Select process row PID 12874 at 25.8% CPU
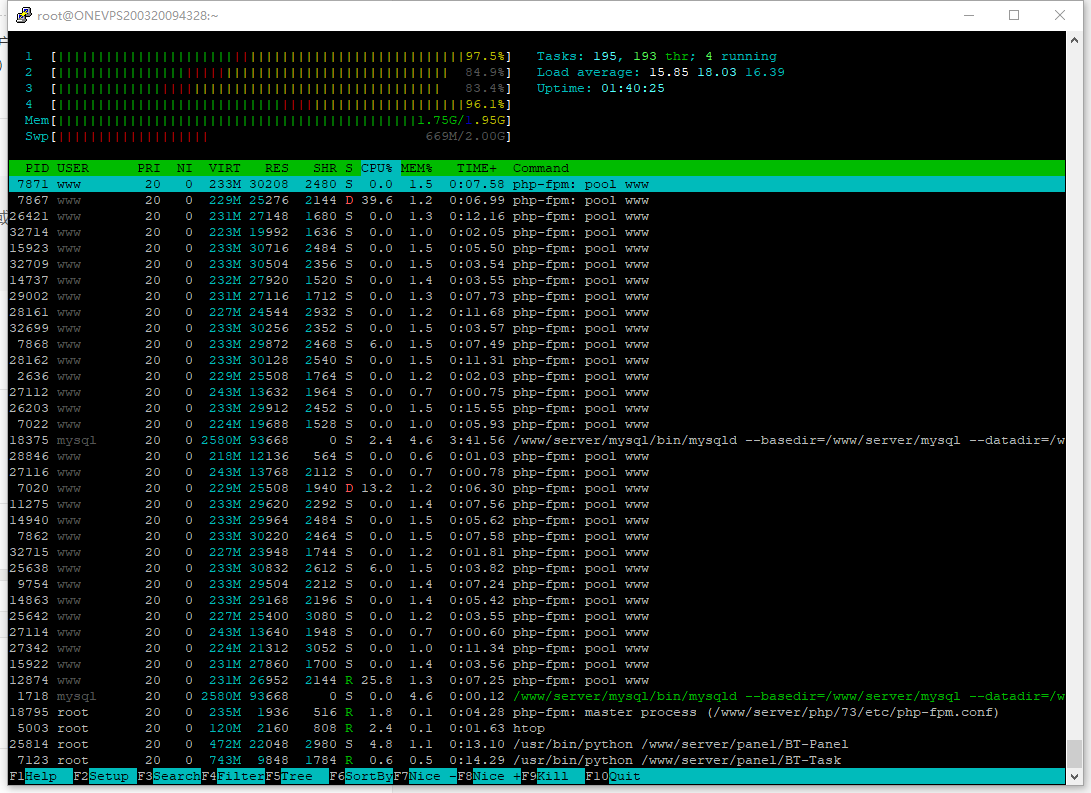Screen dimensions: 1091x793 [x=536, y=680]
